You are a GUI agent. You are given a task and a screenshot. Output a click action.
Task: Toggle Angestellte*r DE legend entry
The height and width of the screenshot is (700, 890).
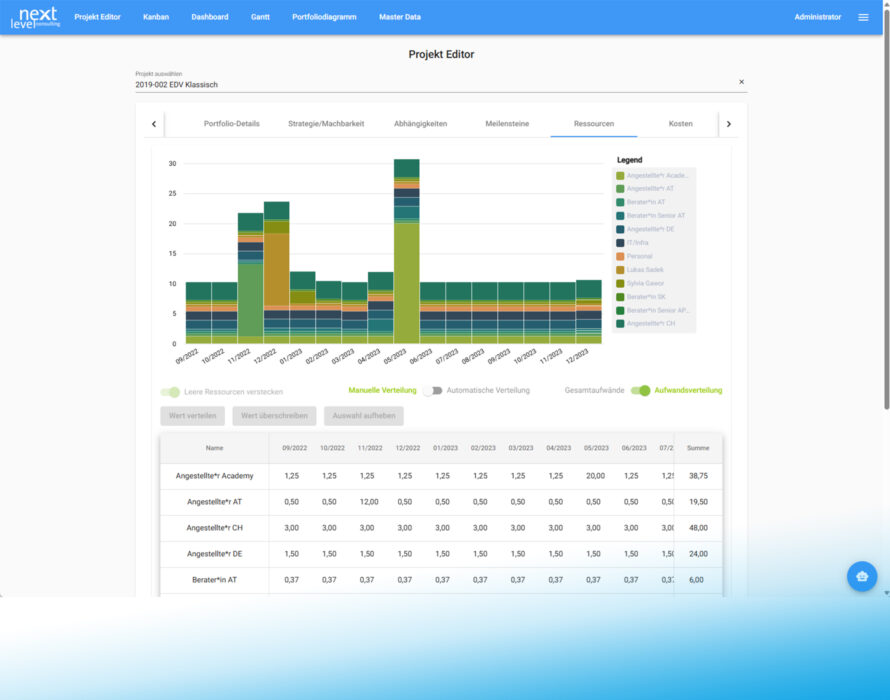coord(645,229)
